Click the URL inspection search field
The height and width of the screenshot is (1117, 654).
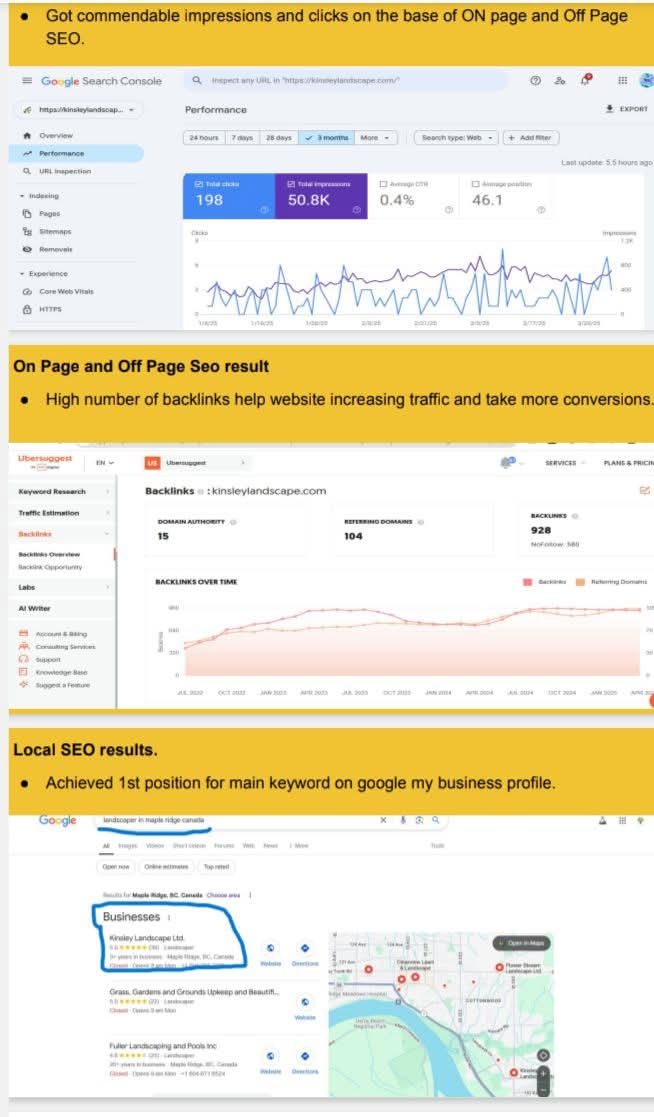[346, 80]
